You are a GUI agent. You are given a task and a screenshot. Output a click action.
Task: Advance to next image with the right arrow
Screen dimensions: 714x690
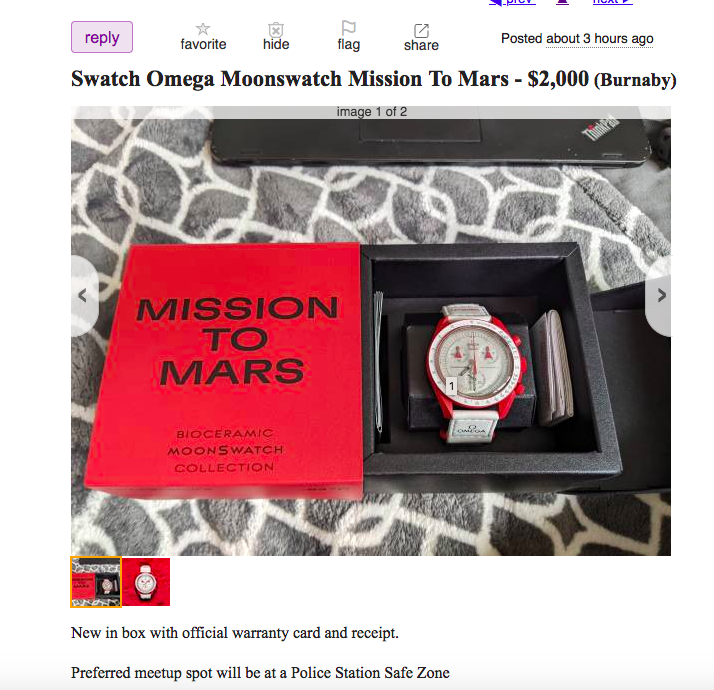click(x=660, y=295)
